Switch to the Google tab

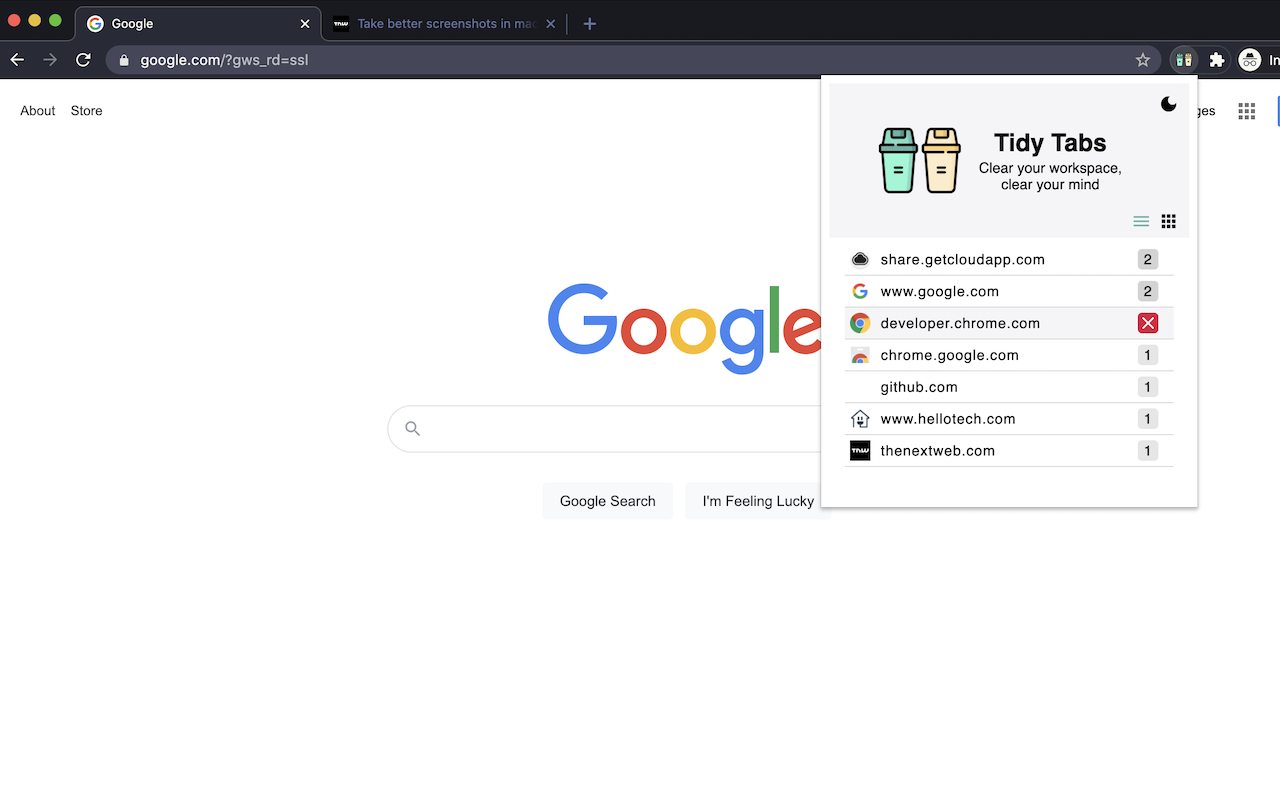197,24
